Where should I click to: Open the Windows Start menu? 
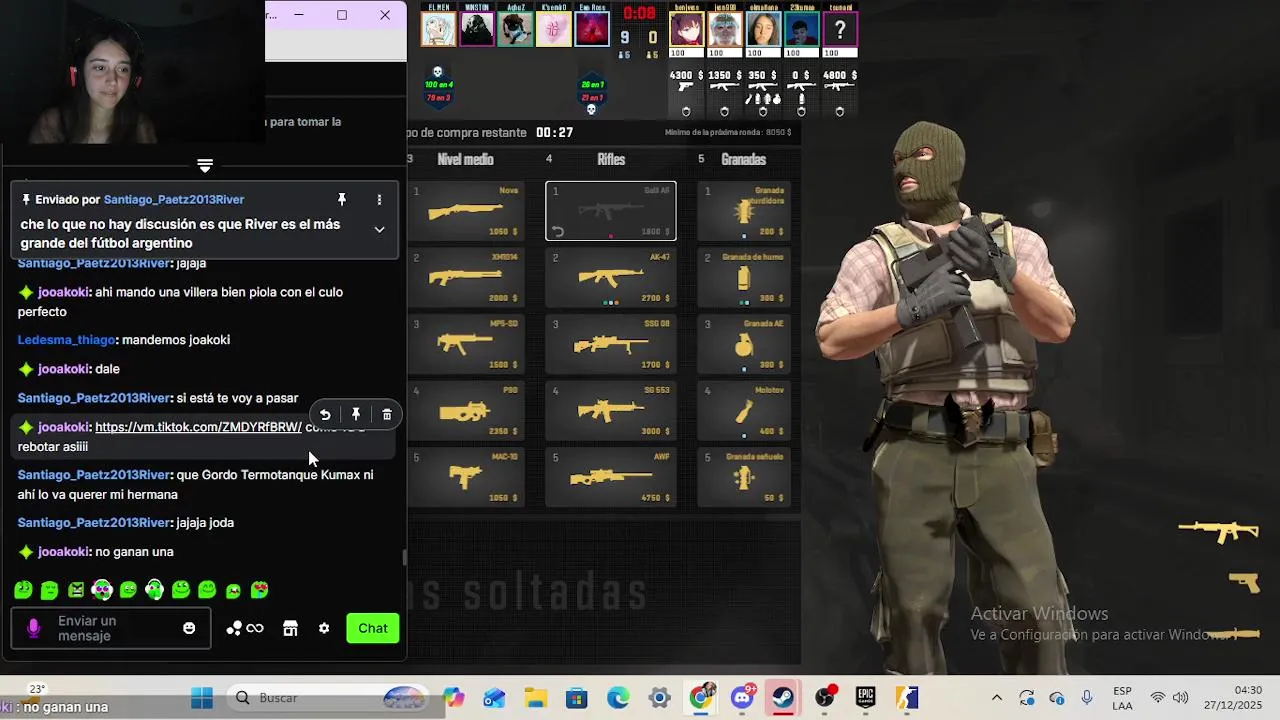tap(202, 698)
